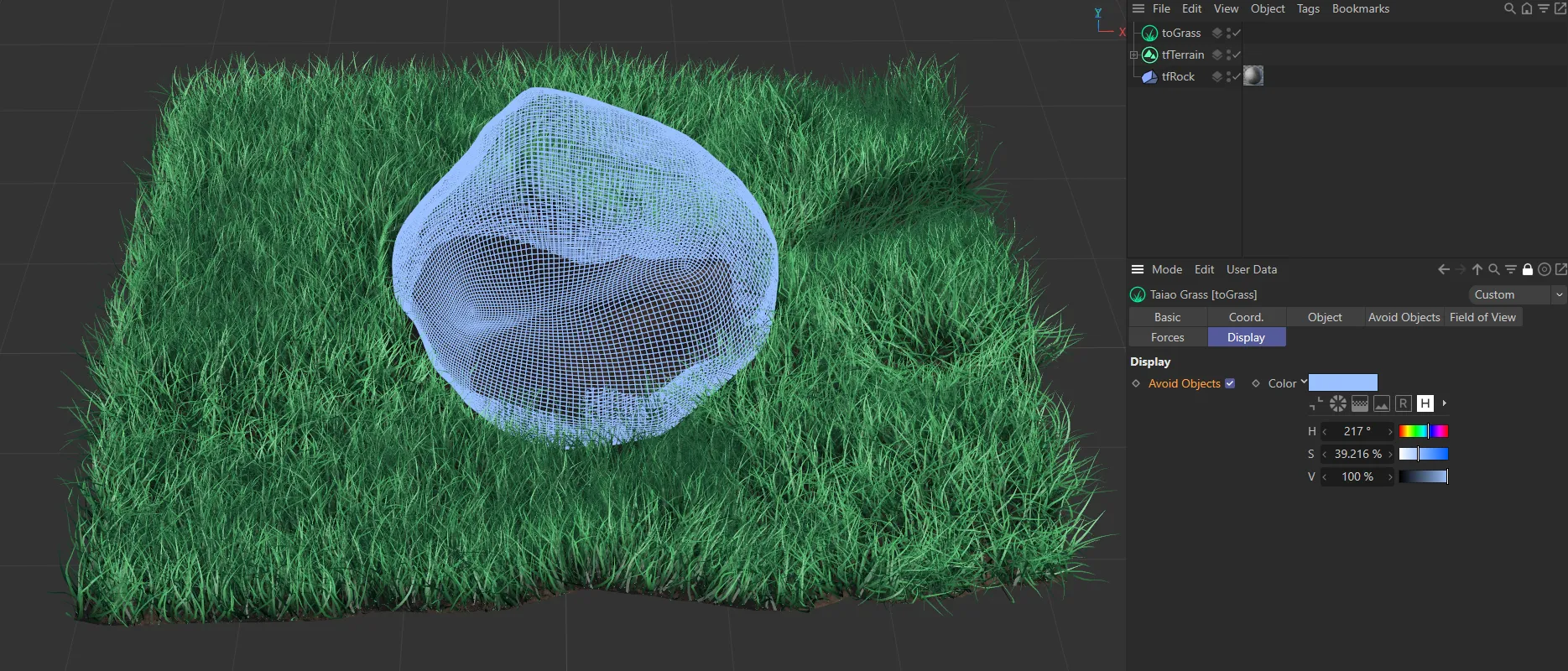Toggle the Avoid Objects checkbox
The image size is (1568, 671).
(x=1230, y=383)
